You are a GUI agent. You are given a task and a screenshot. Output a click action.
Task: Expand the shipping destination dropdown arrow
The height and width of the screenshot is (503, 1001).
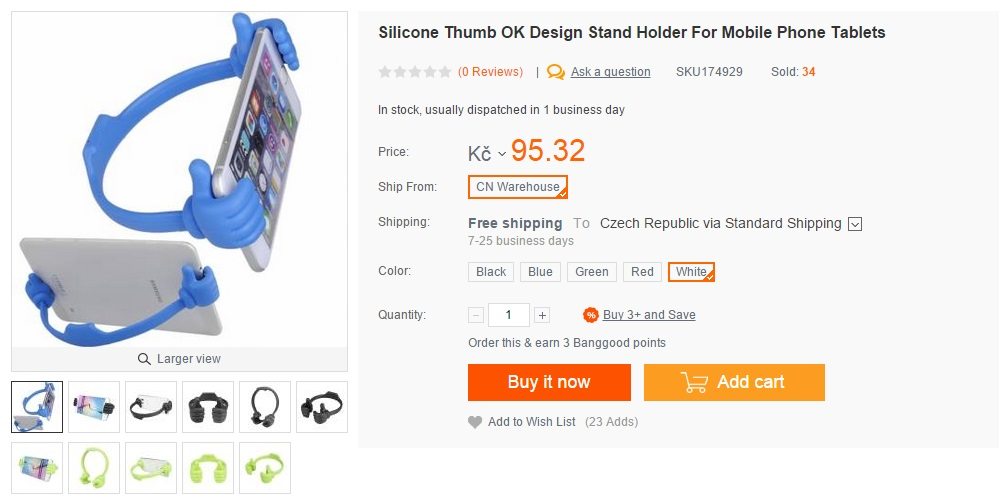(855, 224)
